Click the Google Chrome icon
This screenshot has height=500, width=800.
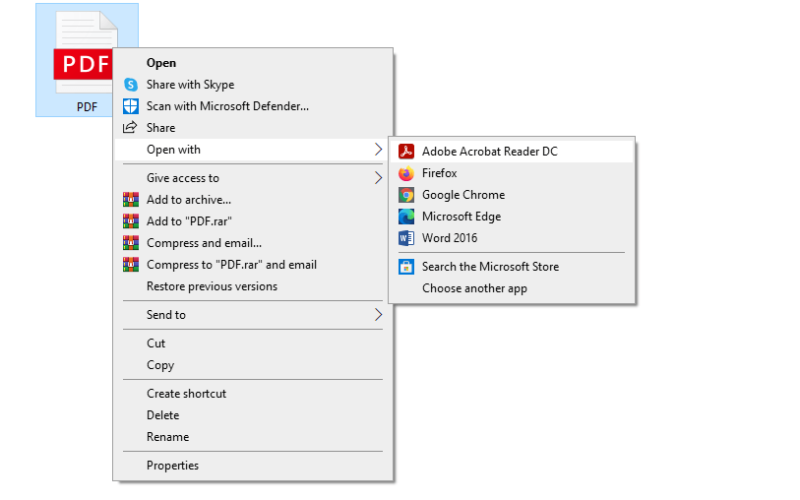point(406,195)
